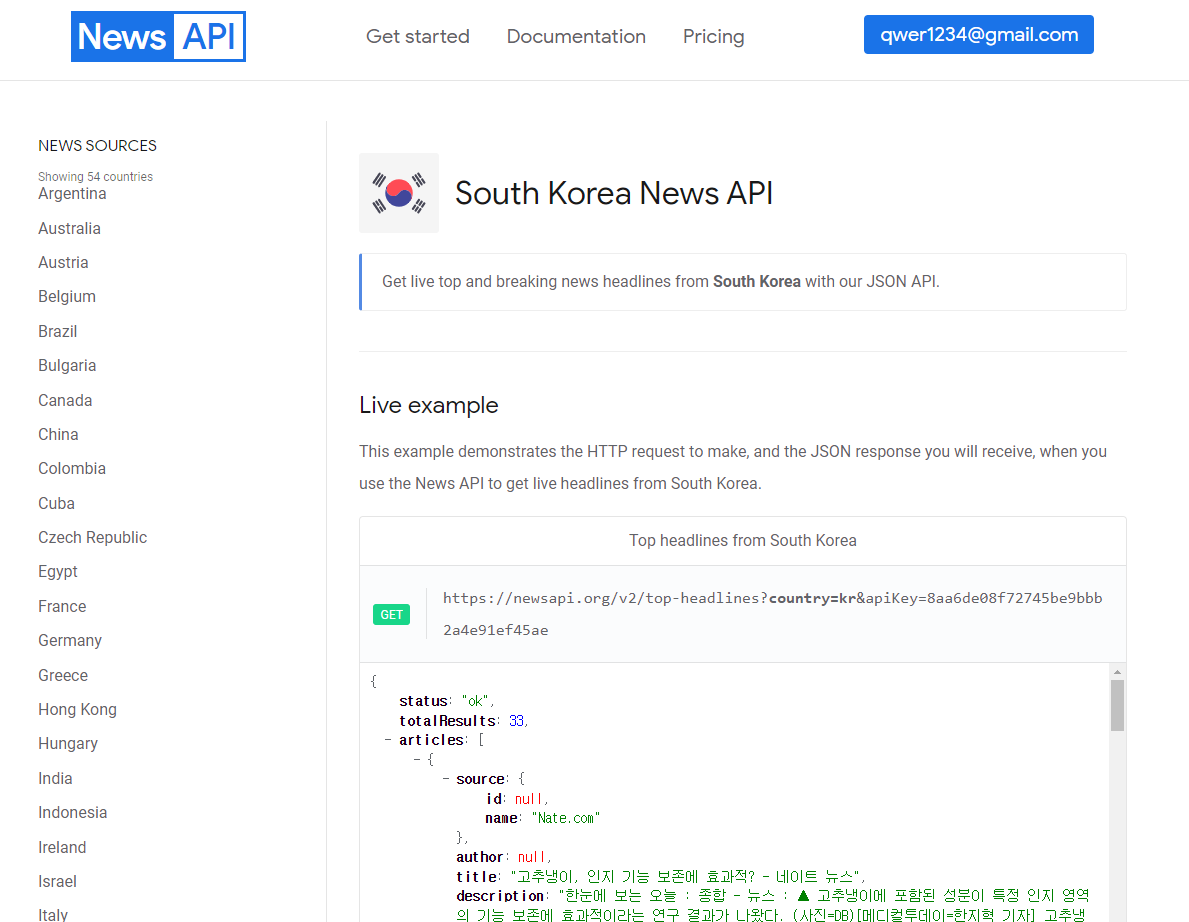
Task: Select Cuba in news sources
Action: (x=56, y=503)
